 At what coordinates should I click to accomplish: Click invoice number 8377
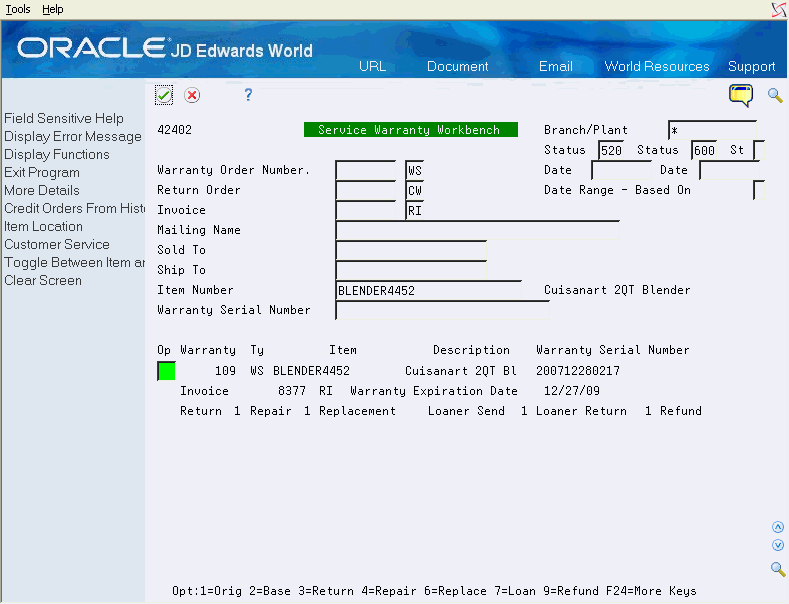point(292,391)
